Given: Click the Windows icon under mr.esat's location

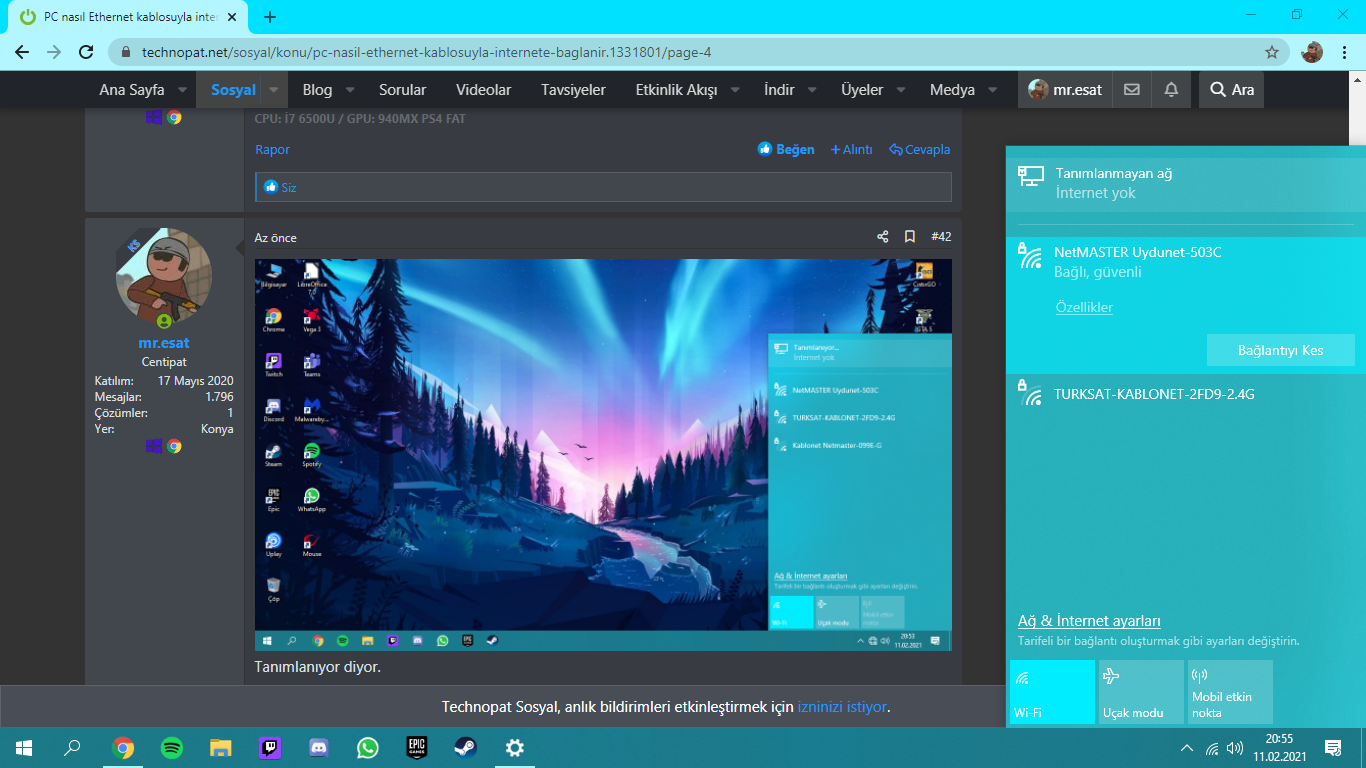Looking at the screenshot, I should (x=153, y=446).
